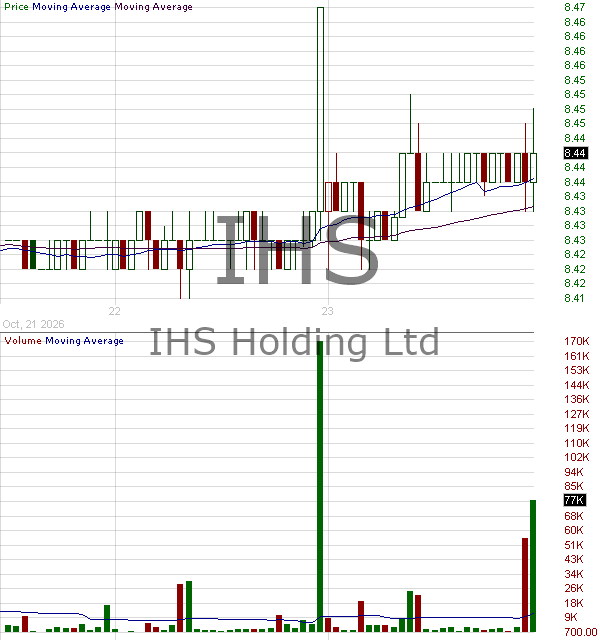This screenshot has width=600, height=640.
Task: Click the 9K volume axis label
Action: pos(571,617)
